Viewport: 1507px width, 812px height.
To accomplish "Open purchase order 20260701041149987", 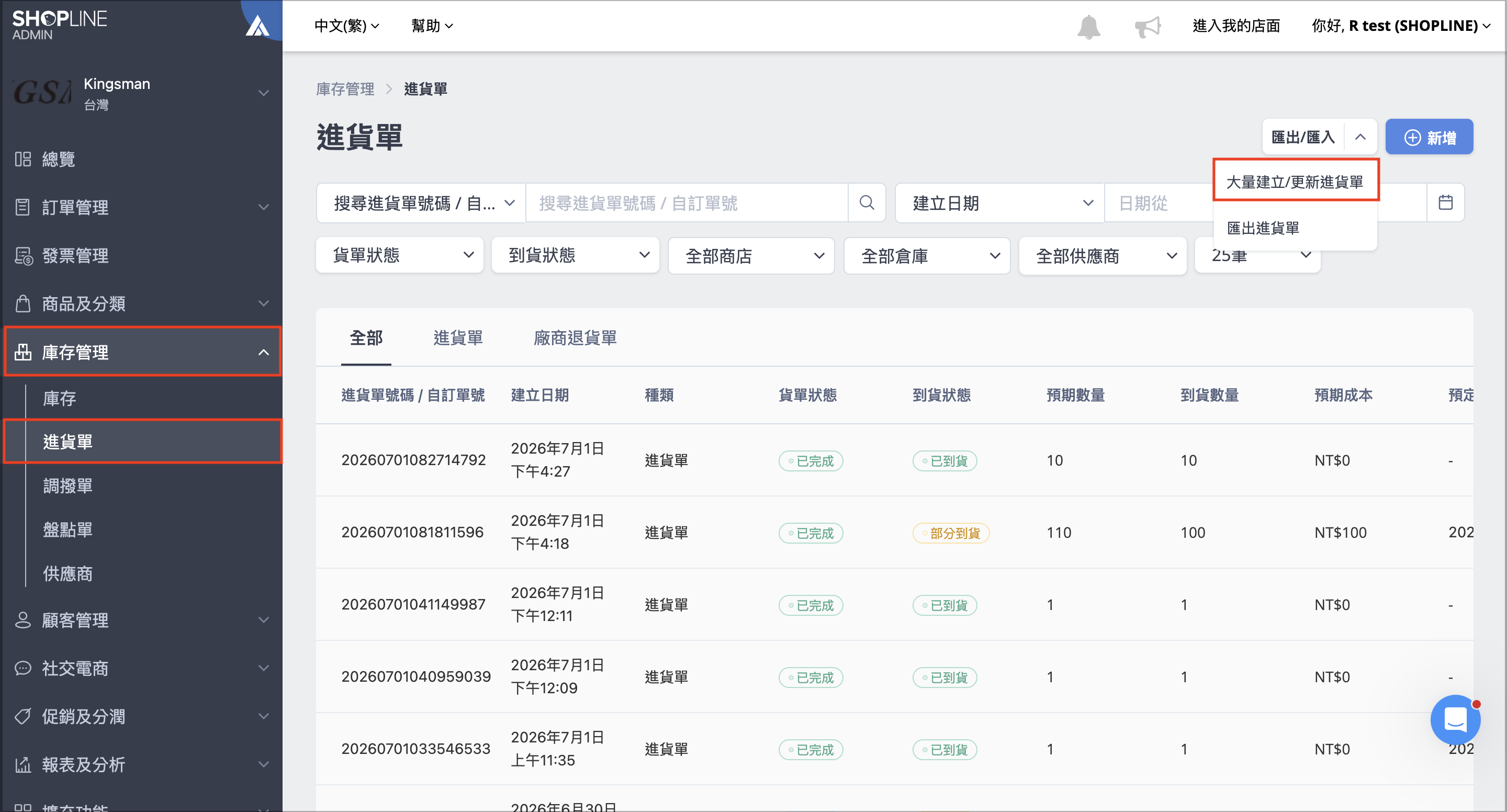I will pos(413,604).
